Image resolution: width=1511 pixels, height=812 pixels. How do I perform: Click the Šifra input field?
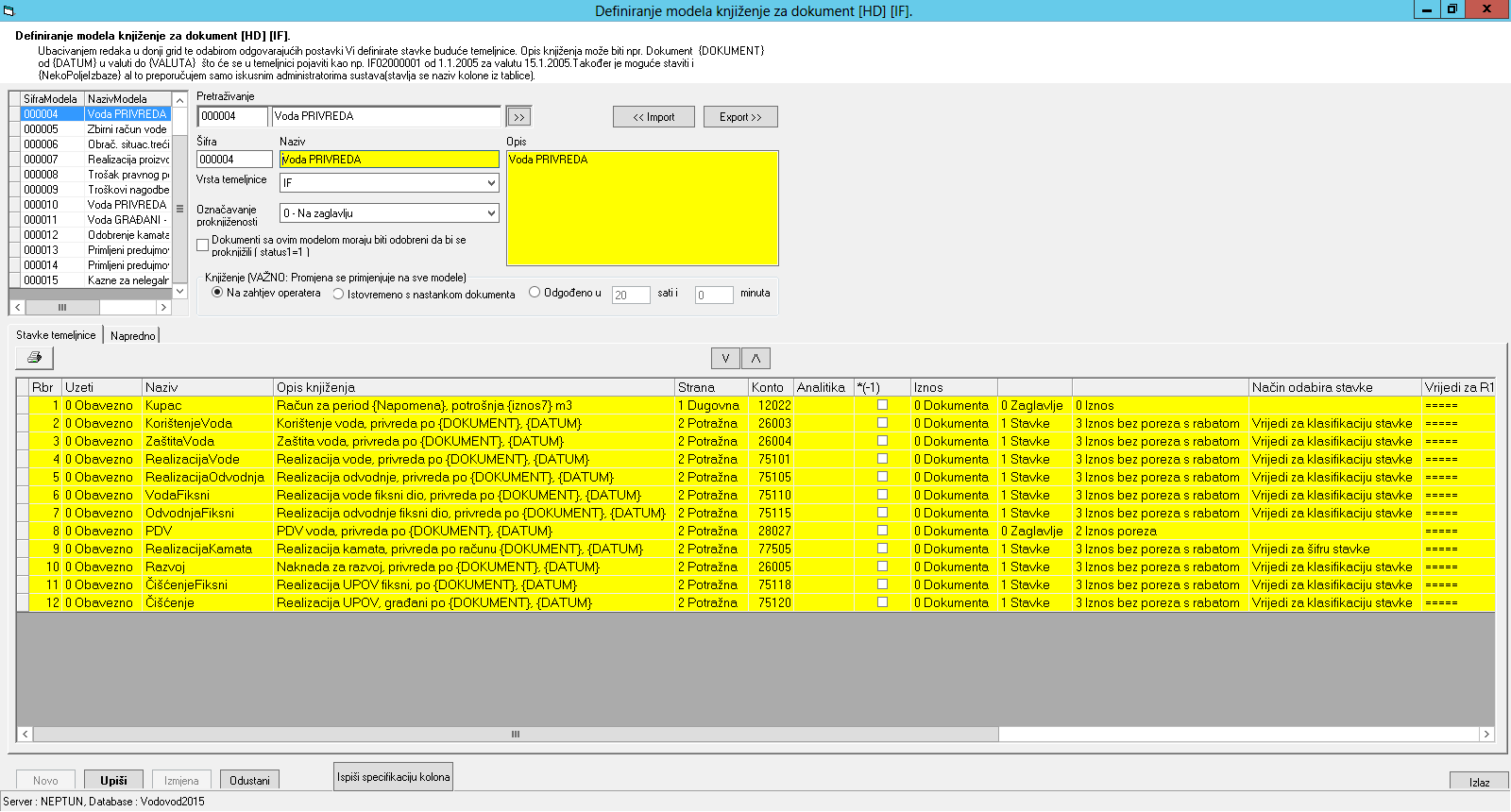point(234,160)
